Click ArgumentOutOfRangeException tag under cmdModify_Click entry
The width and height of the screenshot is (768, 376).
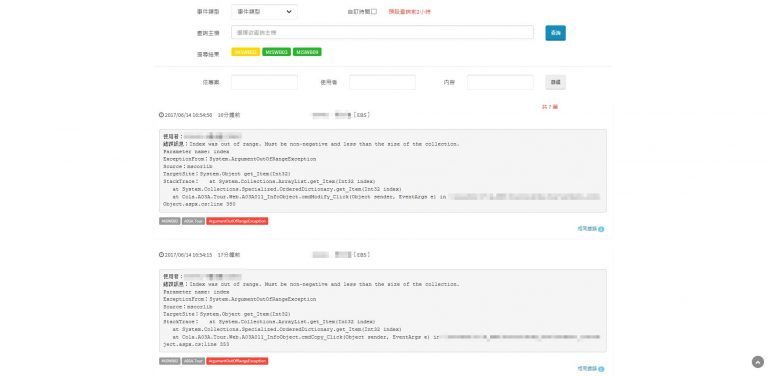pos(237,221)
